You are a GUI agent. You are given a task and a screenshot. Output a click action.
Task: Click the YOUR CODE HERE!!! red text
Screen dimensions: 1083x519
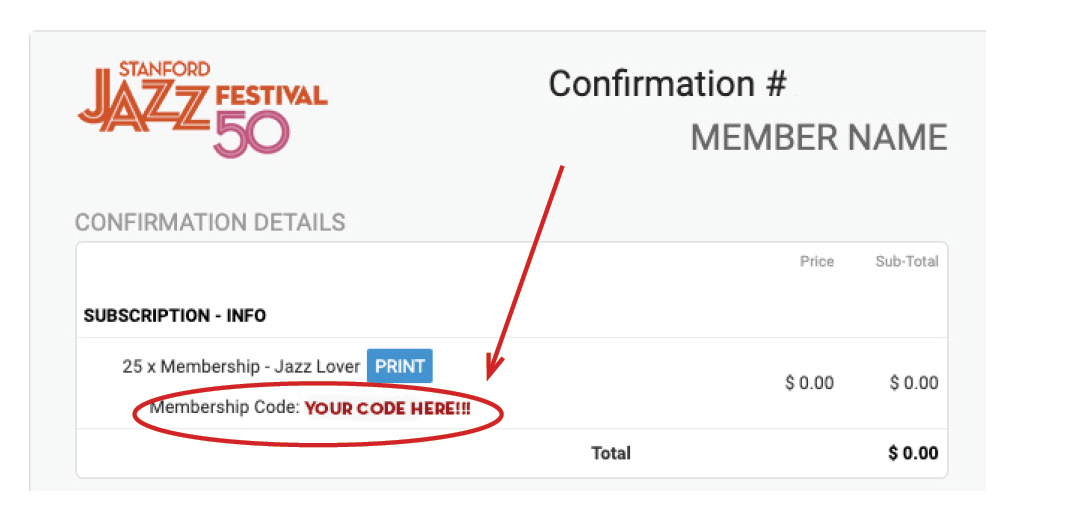pos(387,408)
